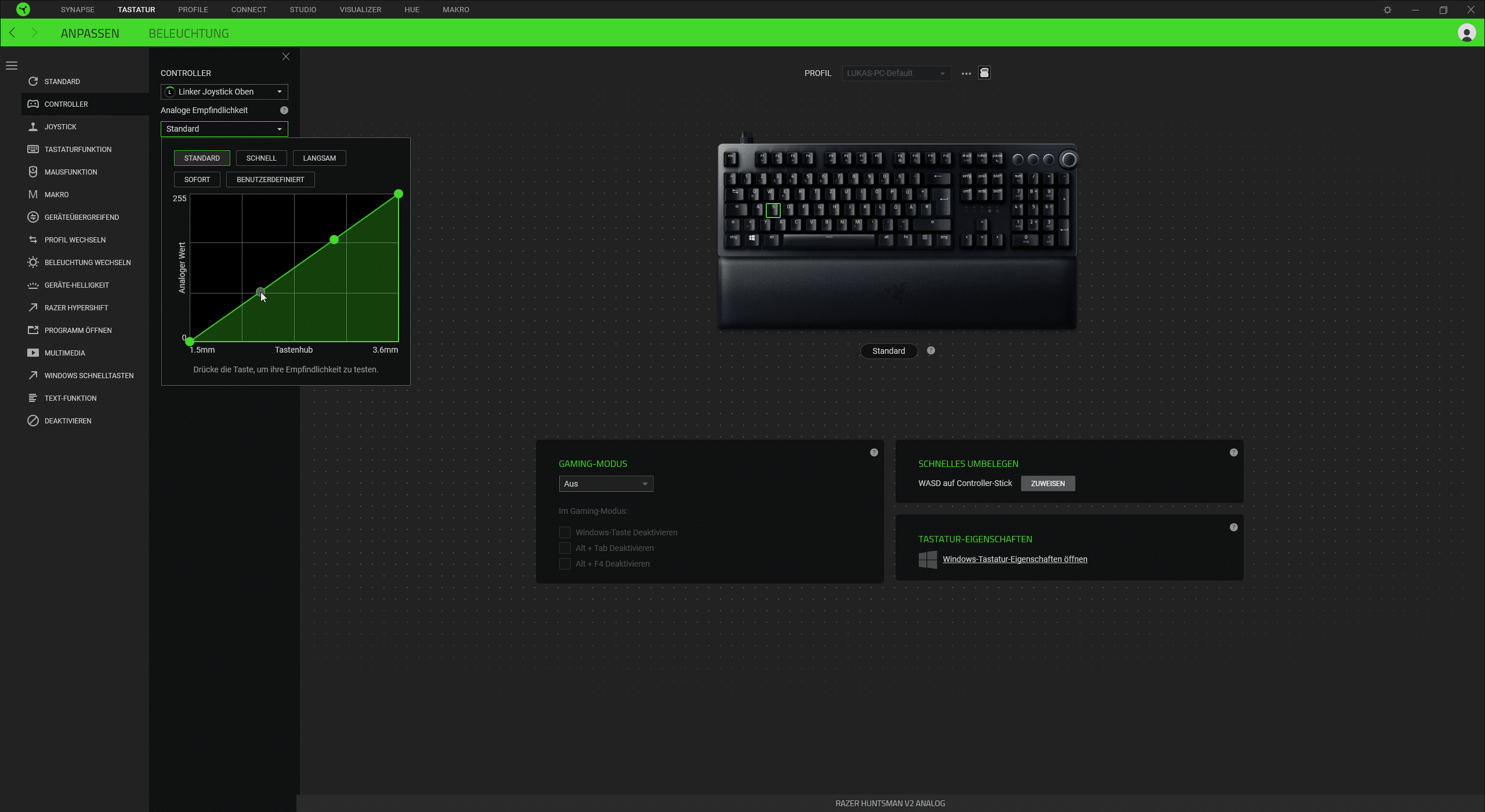Viewport: 1485px width, 812px height.
Task: Click the hamburger menu icon
Action: click(x=12, y=66)
